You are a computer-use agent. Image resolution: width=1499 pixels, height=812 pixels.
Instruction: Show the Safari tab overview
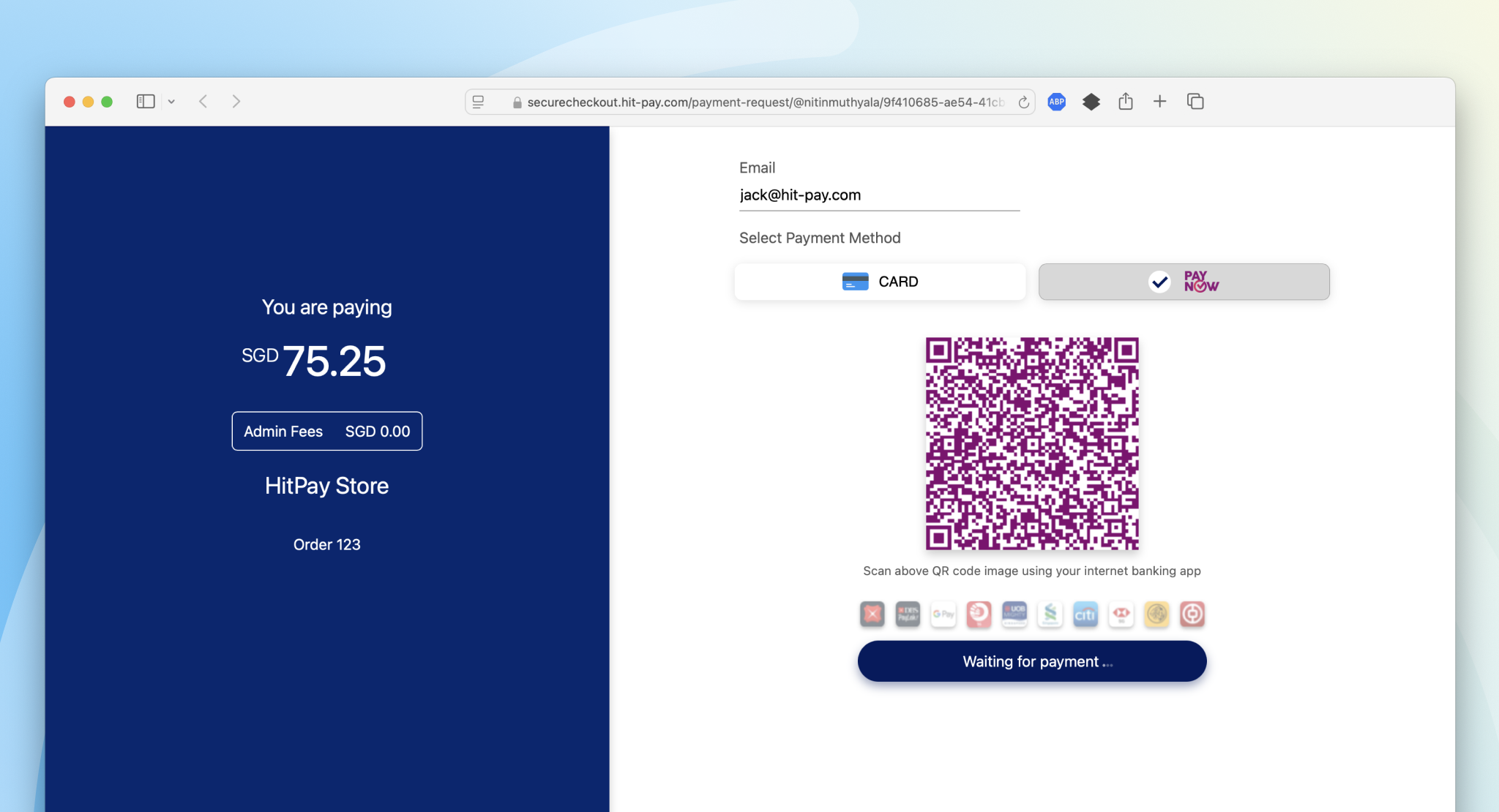click(x=1195, y=102)
